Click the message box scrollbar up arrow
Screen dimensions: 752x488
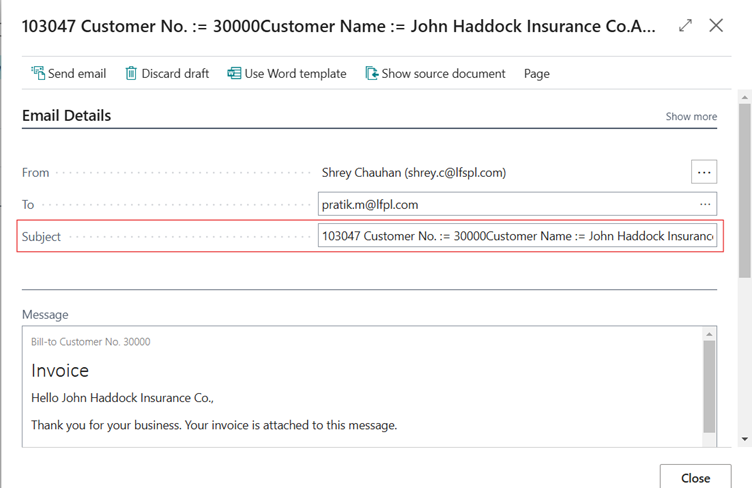point(709,334)
